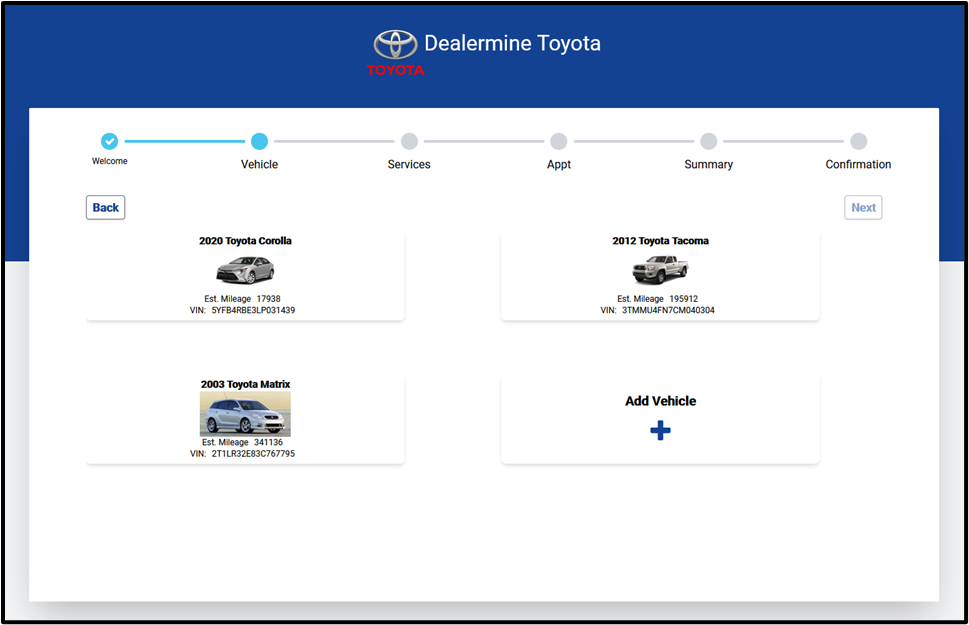Click the Appt step circle
The height and width of the screenshot is (625, 969).
coord(558,142)
